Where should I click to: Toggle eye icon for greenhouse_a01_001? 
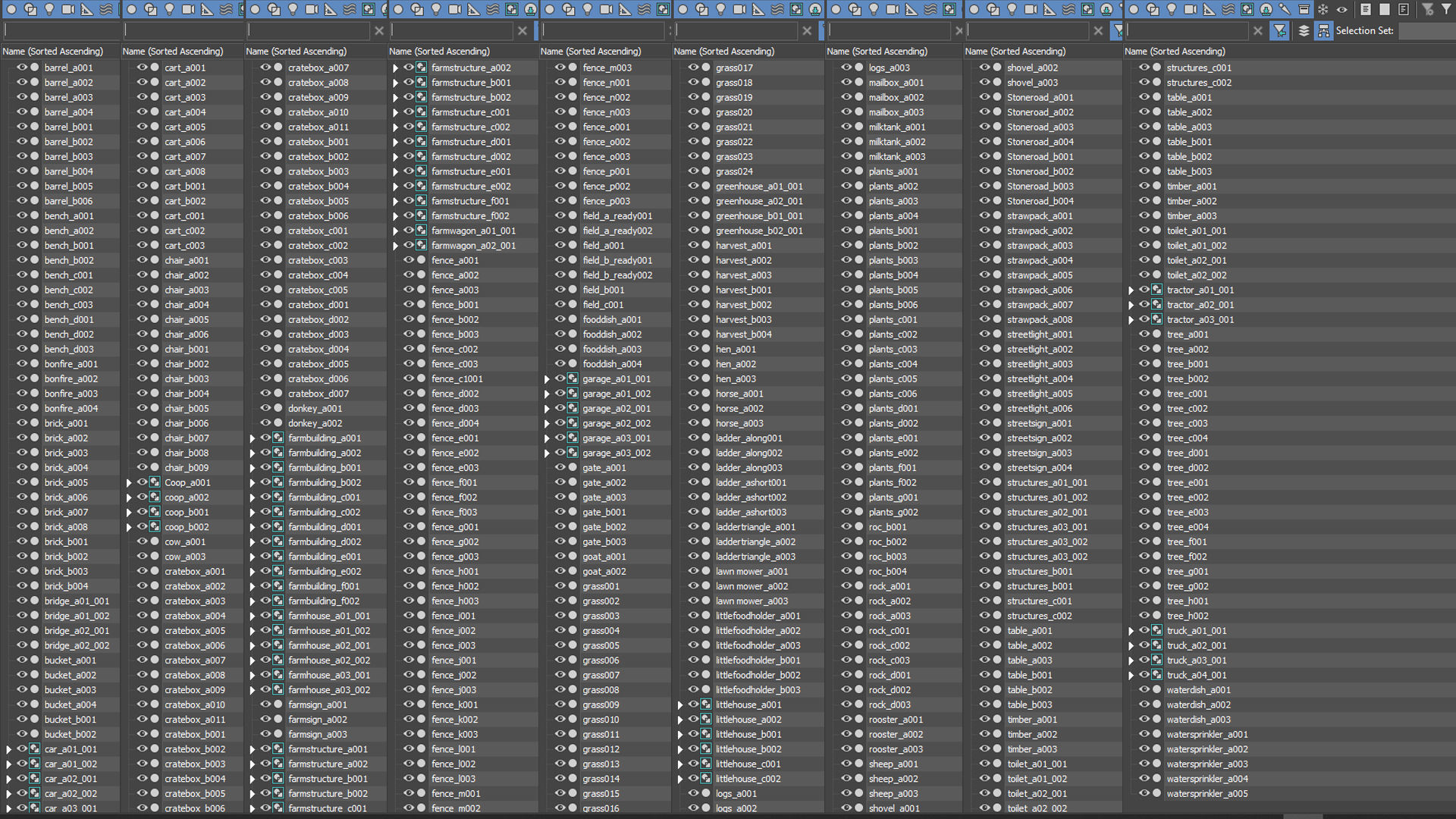692,186
